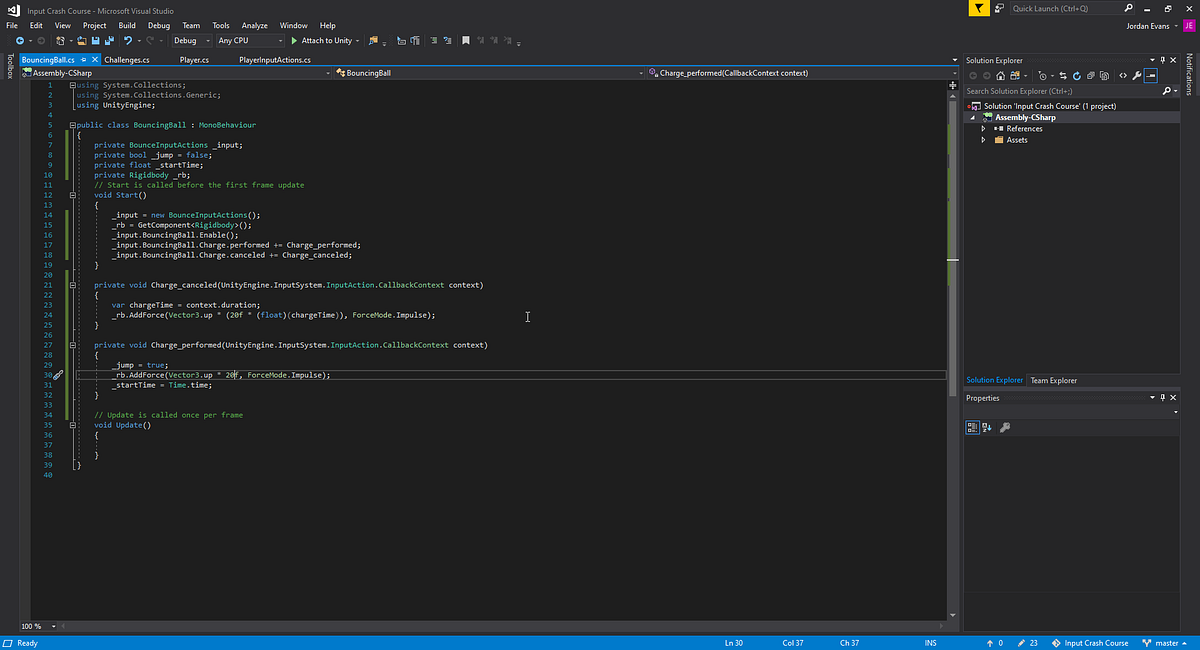The image size is (1200, 650).
Task: Collapse the Assembly-CSharp project node
Action: point(971,117)
